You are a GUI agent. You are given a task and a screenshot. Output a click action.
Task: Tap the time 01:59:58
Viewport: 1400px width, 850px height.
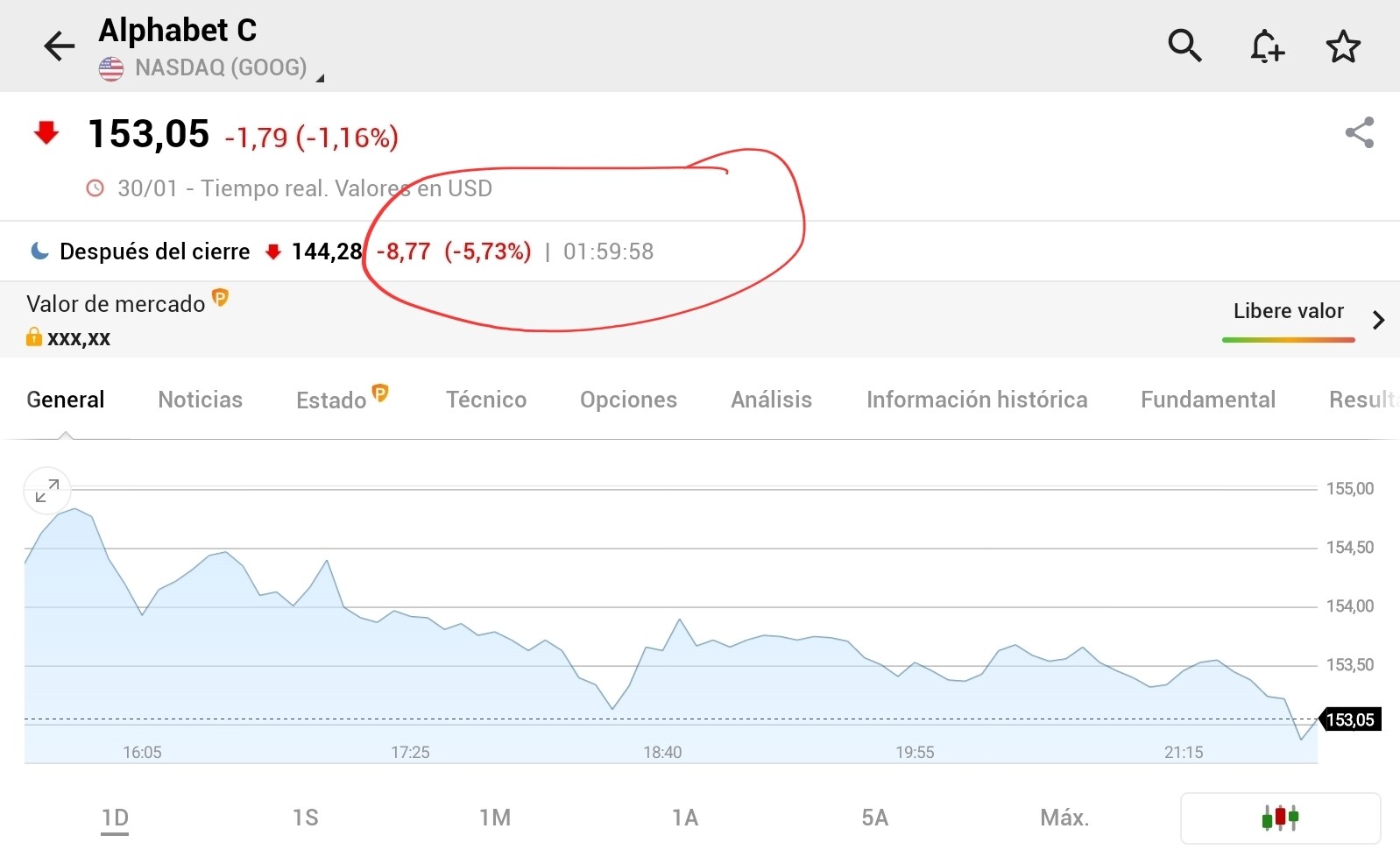click(x=608, y=252)
